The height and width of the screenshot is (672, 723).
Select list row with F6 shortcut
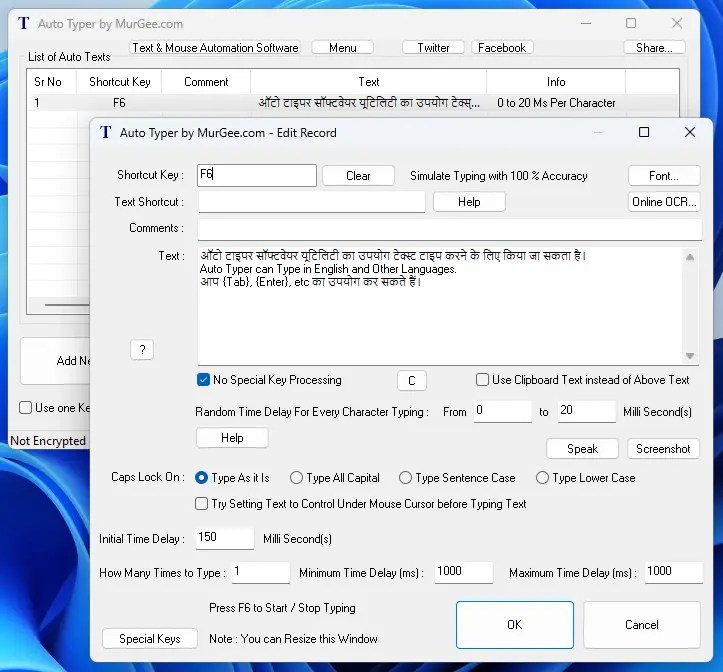click(x=352, y=103)
